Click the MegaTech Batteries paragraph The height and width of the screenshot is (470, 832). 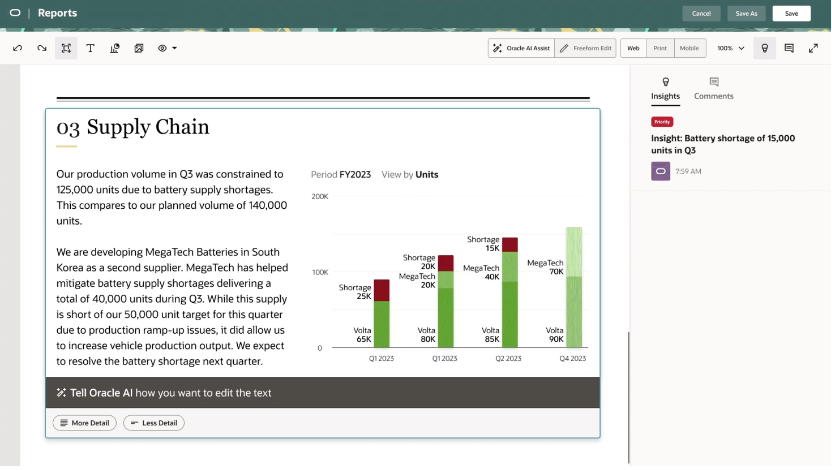[172, 307]
